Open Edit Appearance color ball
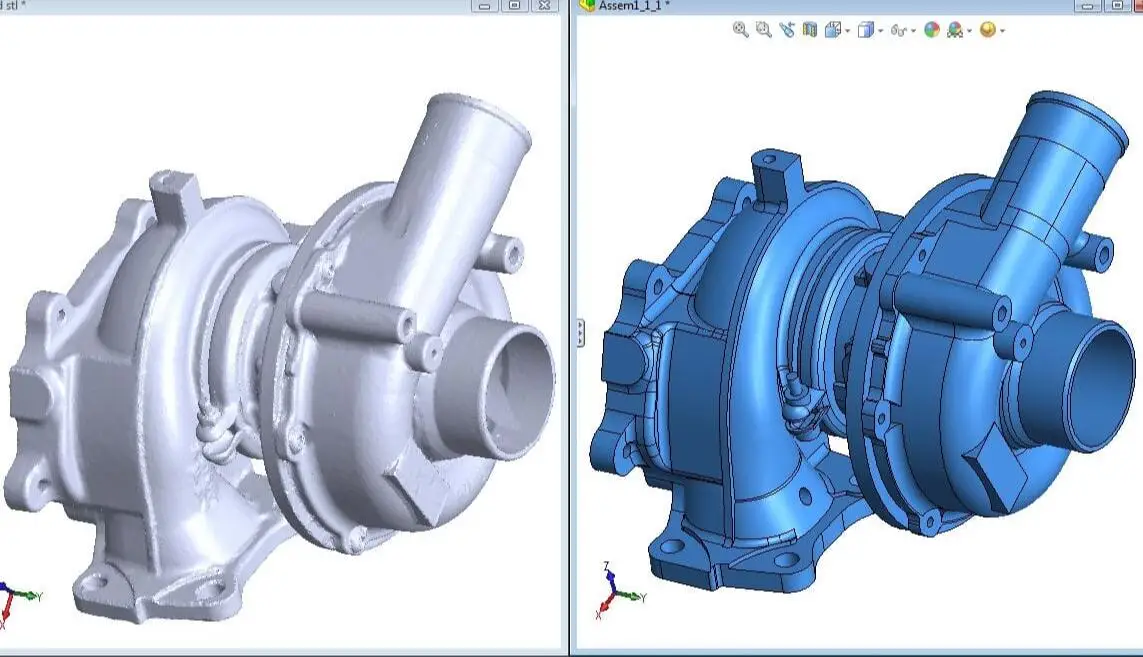The image size is (1143, 657). [x=932, y=30]
